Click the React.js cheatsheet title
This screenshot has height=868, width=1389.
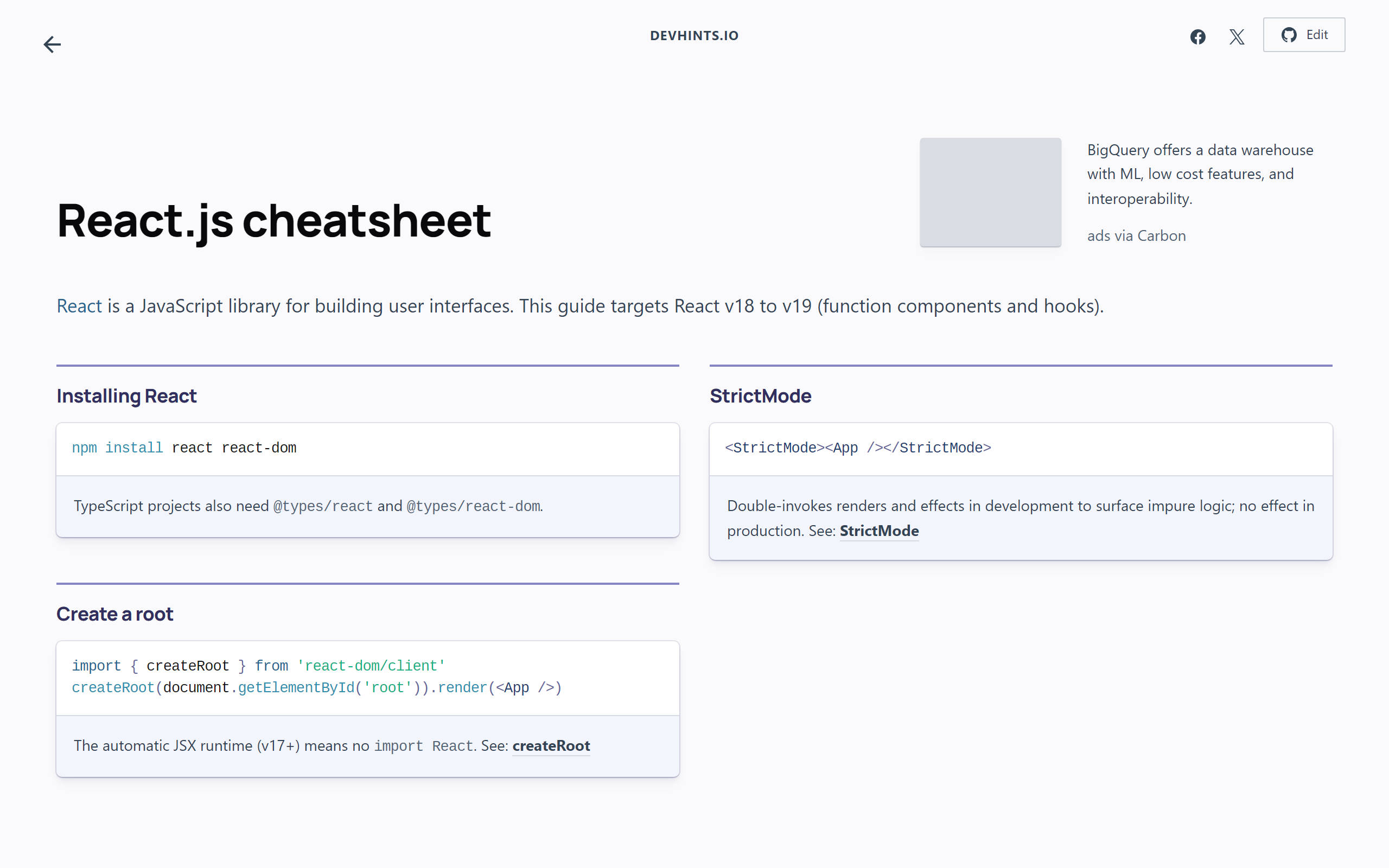pyautogui.click(x=274, y=221)
